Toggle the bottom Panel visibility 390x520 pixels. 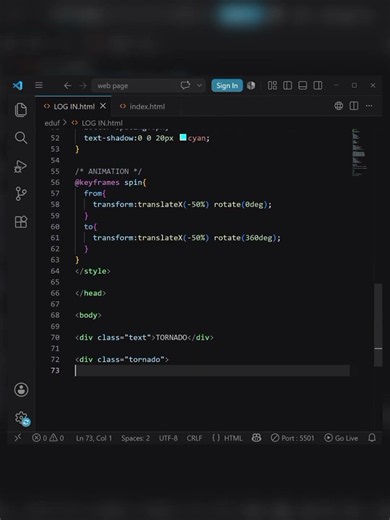pyautogui.click(x=303, y=86)
